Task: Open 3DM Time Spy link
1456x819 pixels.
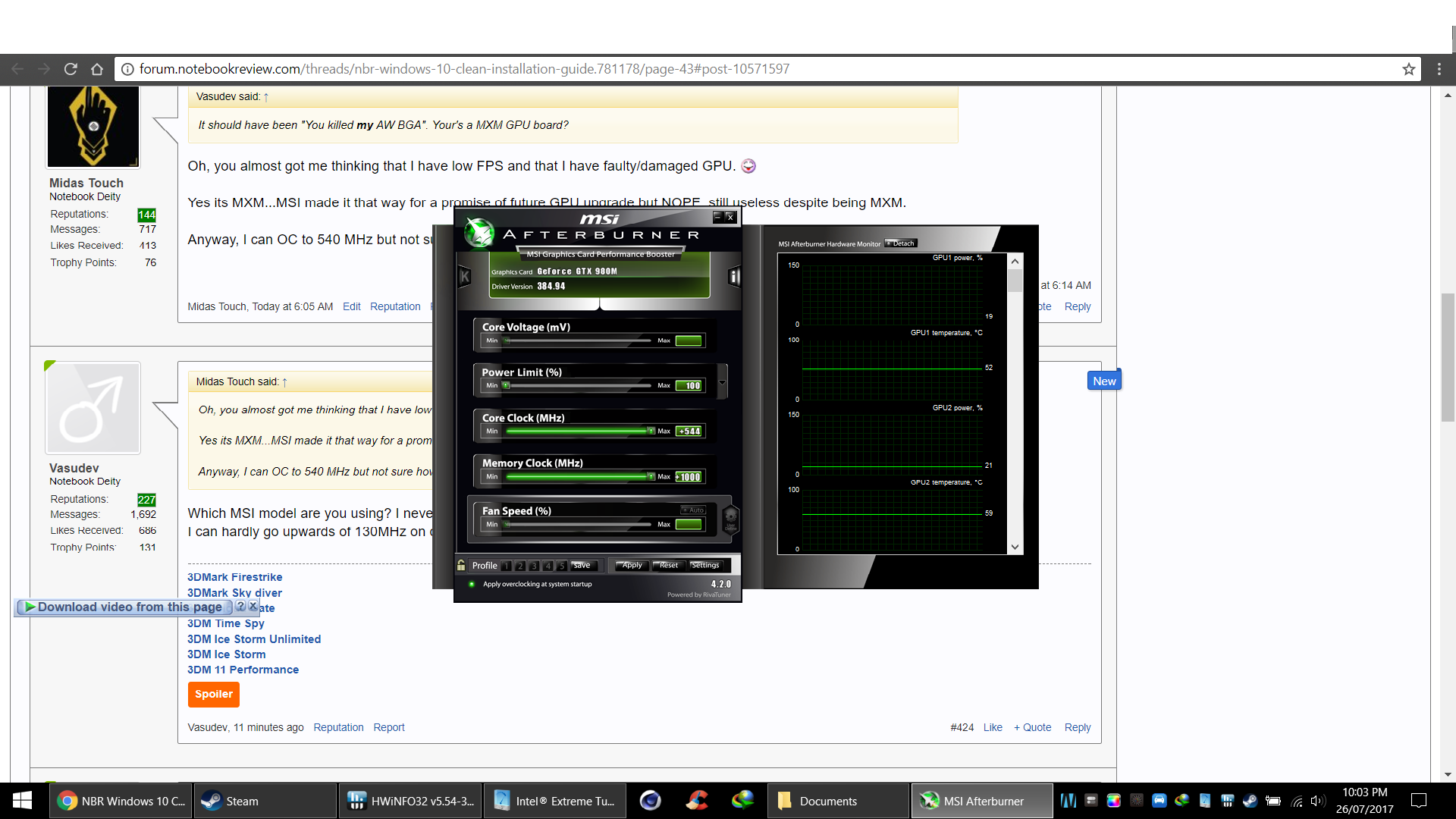Action: (x=225, y=623)
